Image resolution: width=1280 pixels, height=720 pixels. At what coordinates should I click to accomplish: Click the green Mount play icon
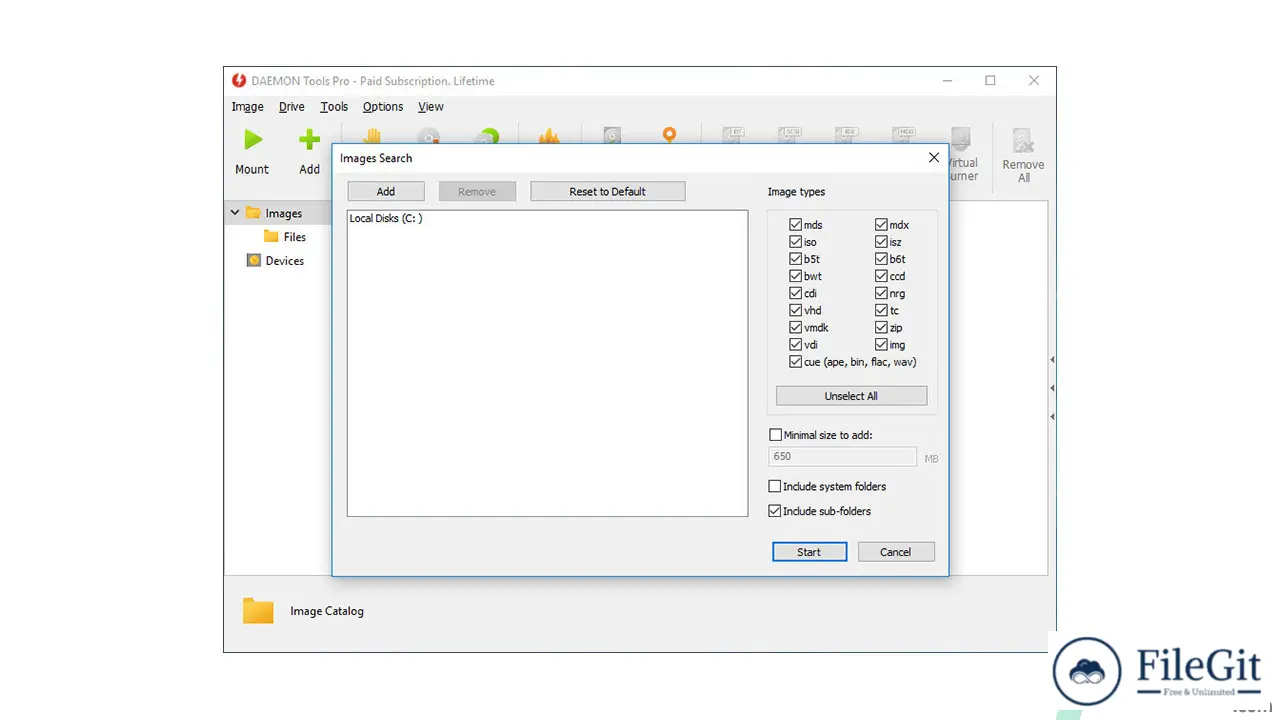[x=253, y=140]
